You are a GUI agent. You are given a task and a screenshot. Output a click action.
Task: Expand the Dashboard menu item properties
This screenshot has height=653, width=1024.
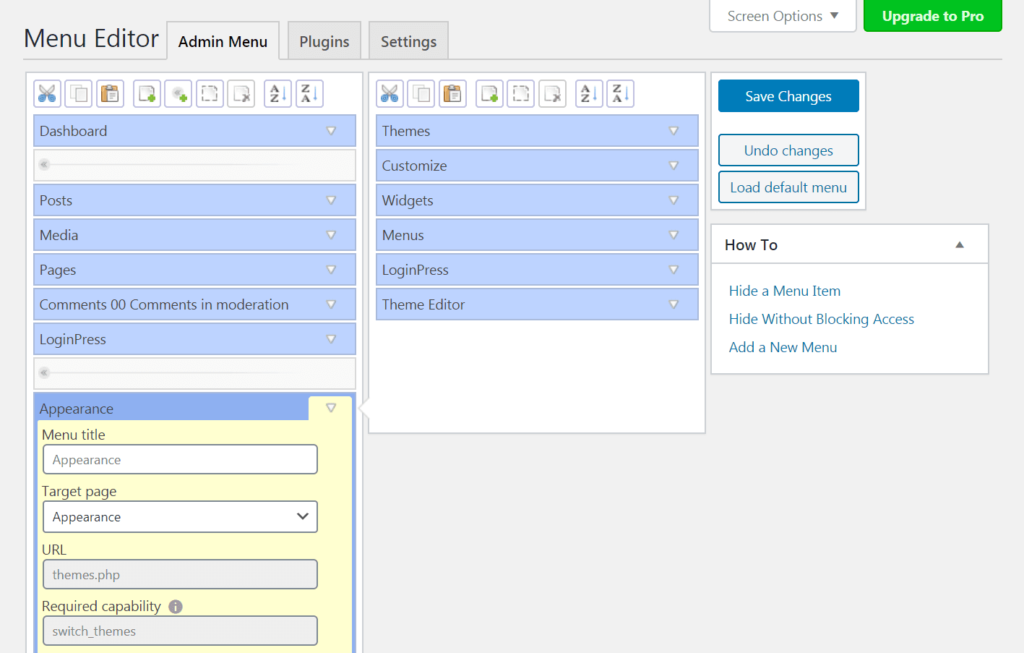(330, 130)
